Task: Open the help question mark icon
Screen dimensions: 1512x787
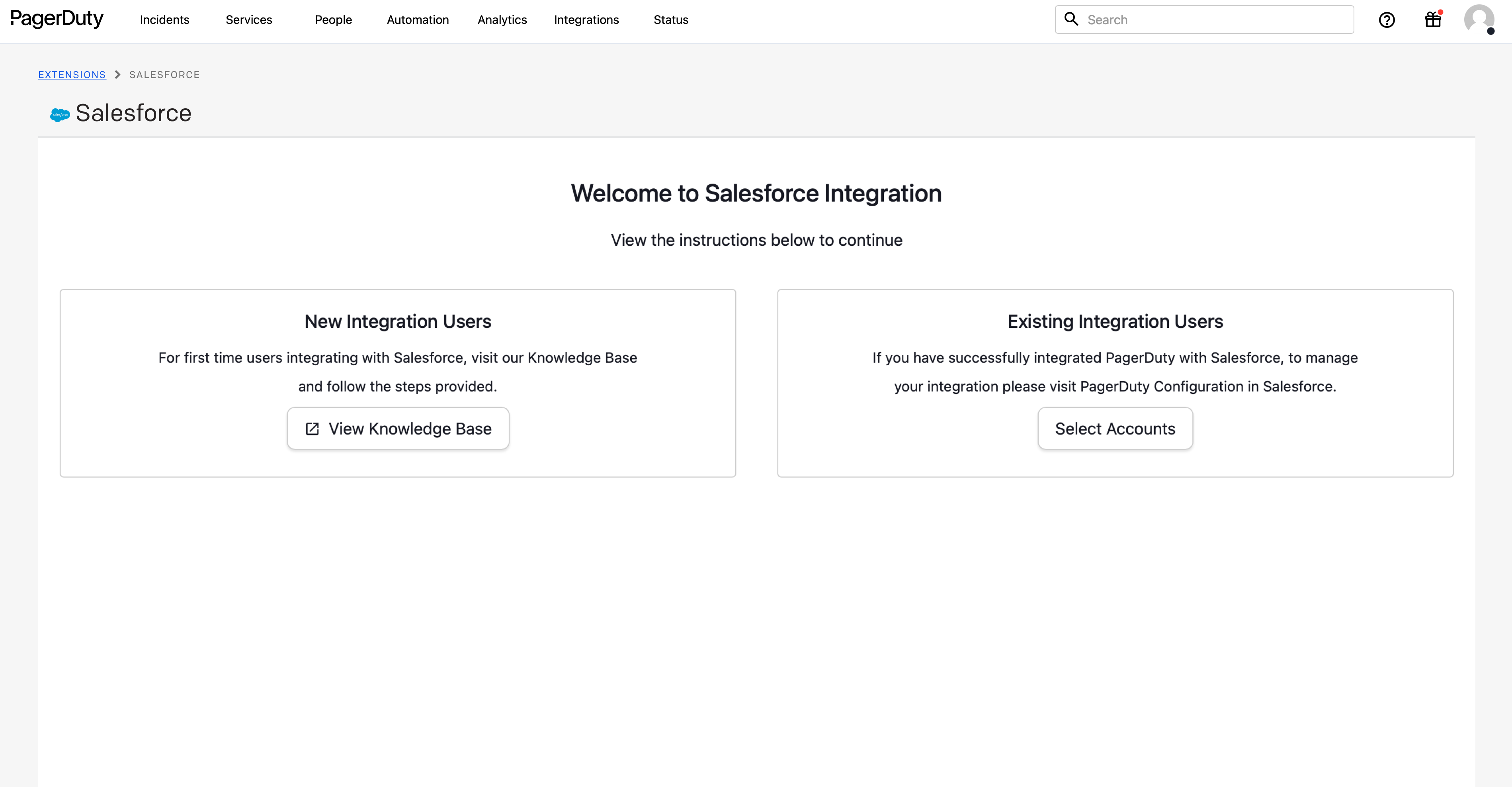Action: 1387,20
